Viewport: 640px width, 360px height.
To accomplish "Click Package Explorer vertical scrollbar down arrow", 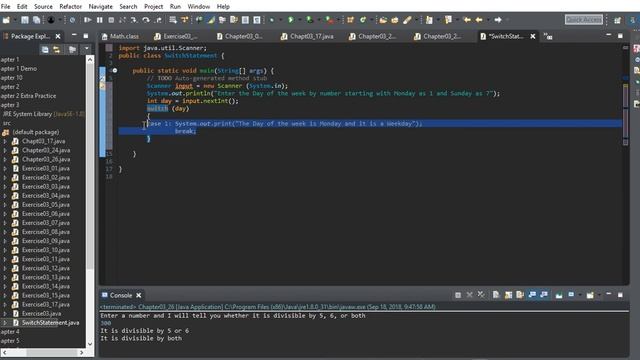I will pos(90,344).
